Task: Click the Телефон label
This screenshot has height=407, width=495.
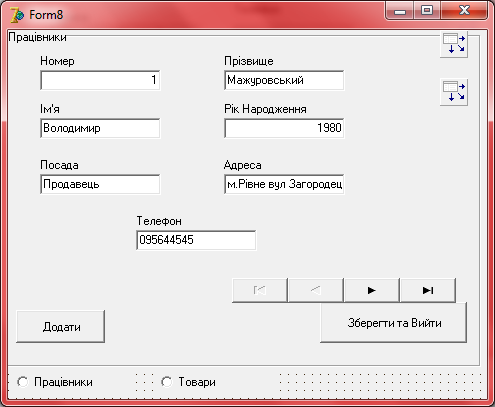Action: click(159, 221)
